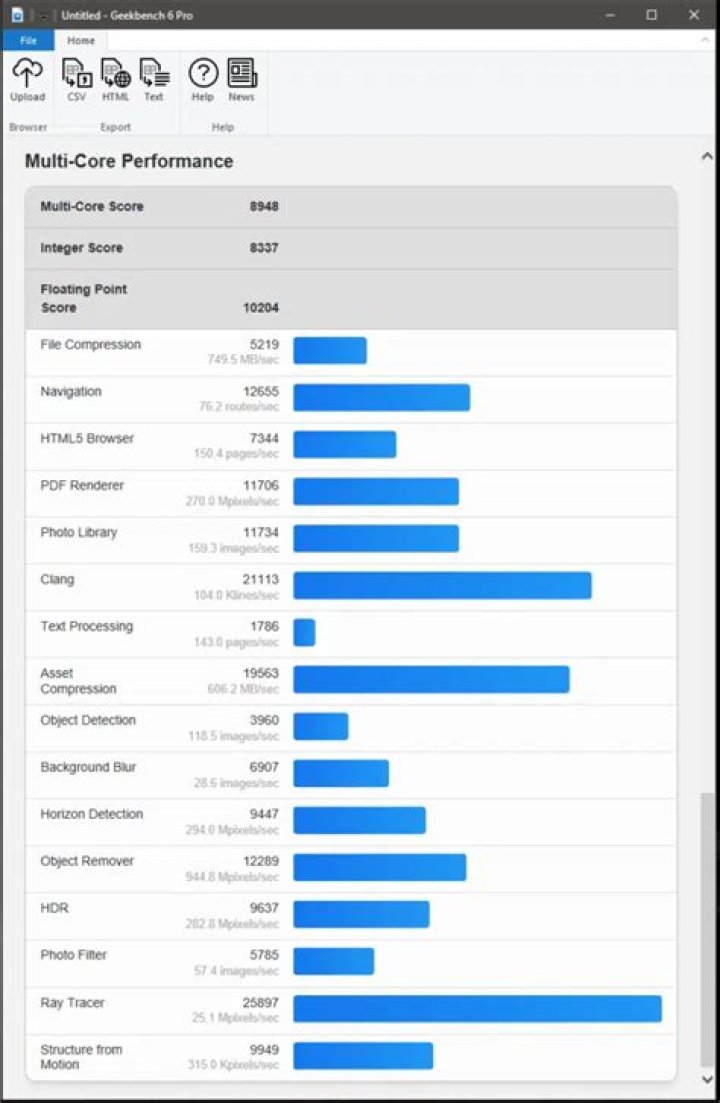Click the vertical scrollbar thumb
720x1103 pixels.
pos(708,930)
